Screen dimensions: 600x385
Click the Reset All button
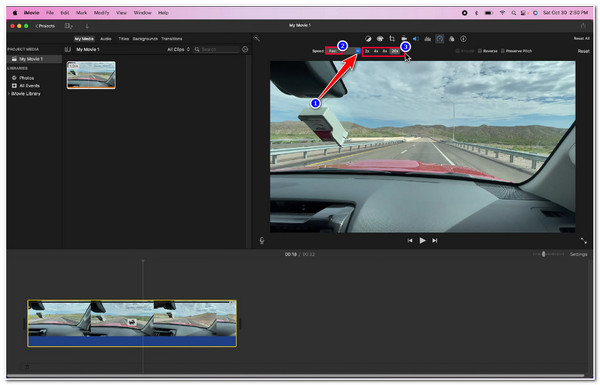point(581,38)
